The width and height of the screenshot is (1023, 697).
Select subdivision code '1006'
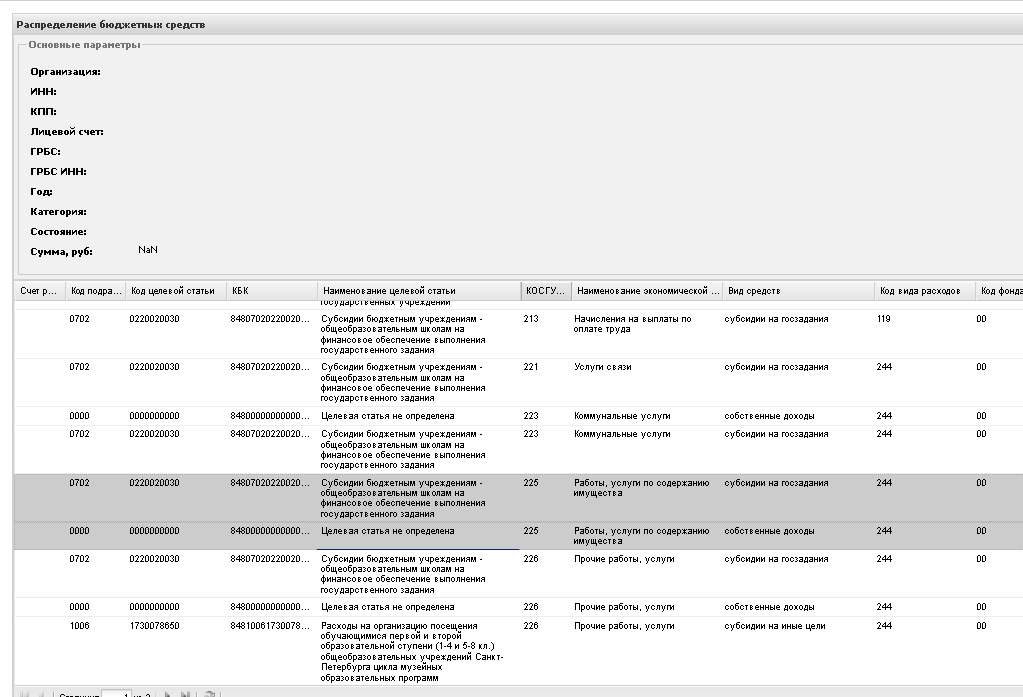coord(80,626)
